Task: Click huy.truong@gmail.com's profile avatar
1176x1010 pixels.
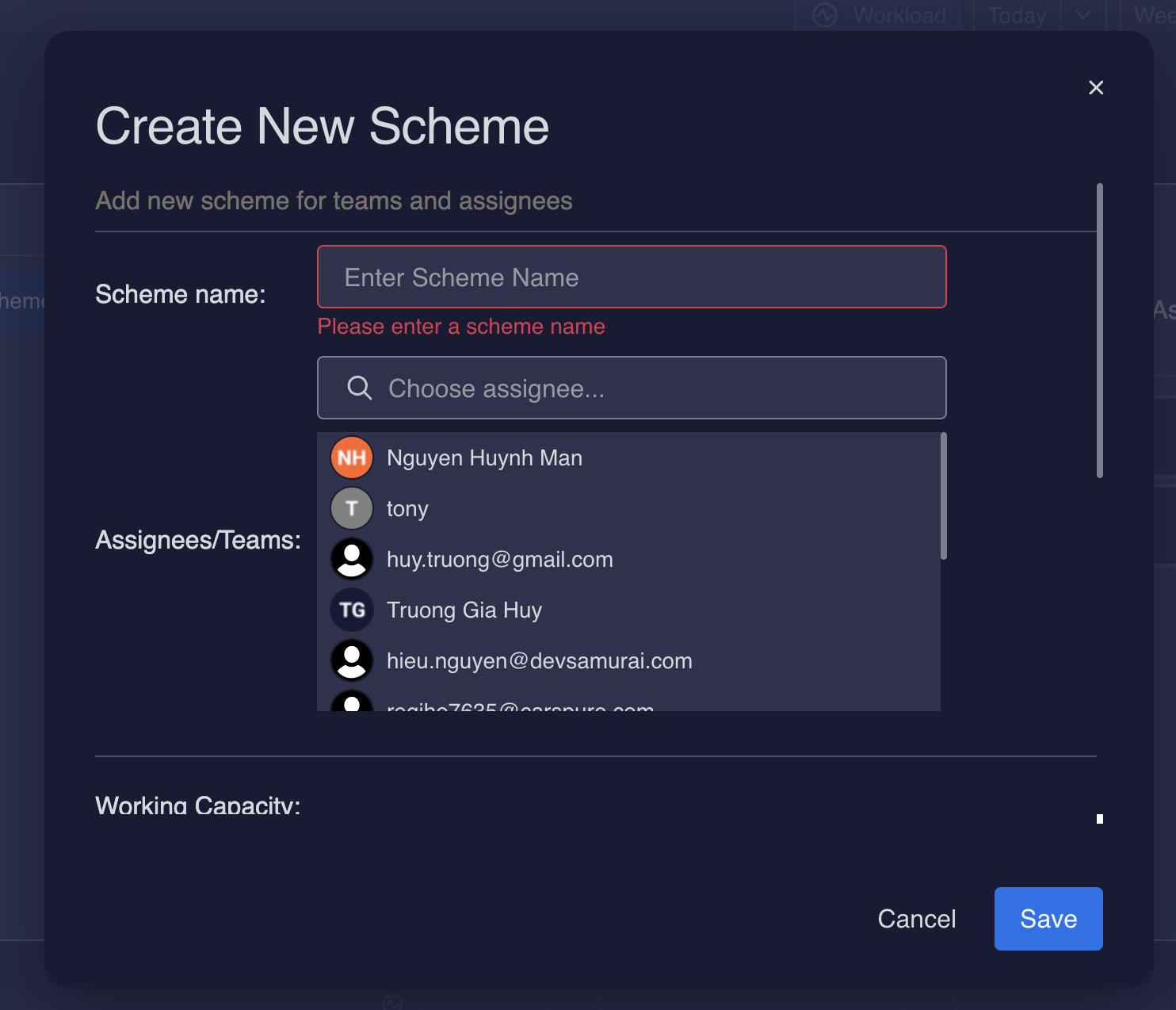Action: [351, 559]
